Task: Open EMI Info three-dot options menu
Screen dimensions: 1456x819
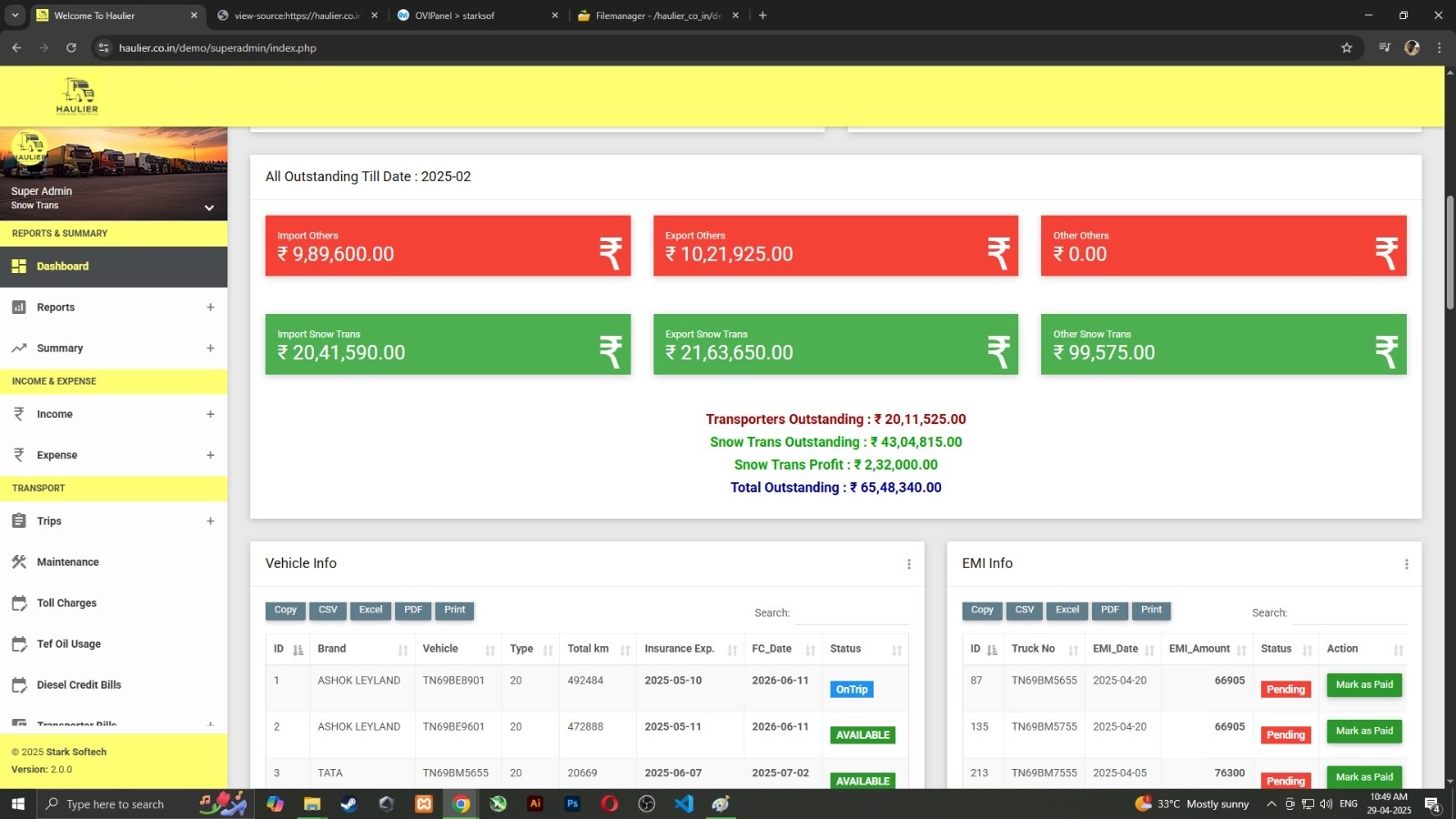Action: (x=1406, y=564)
